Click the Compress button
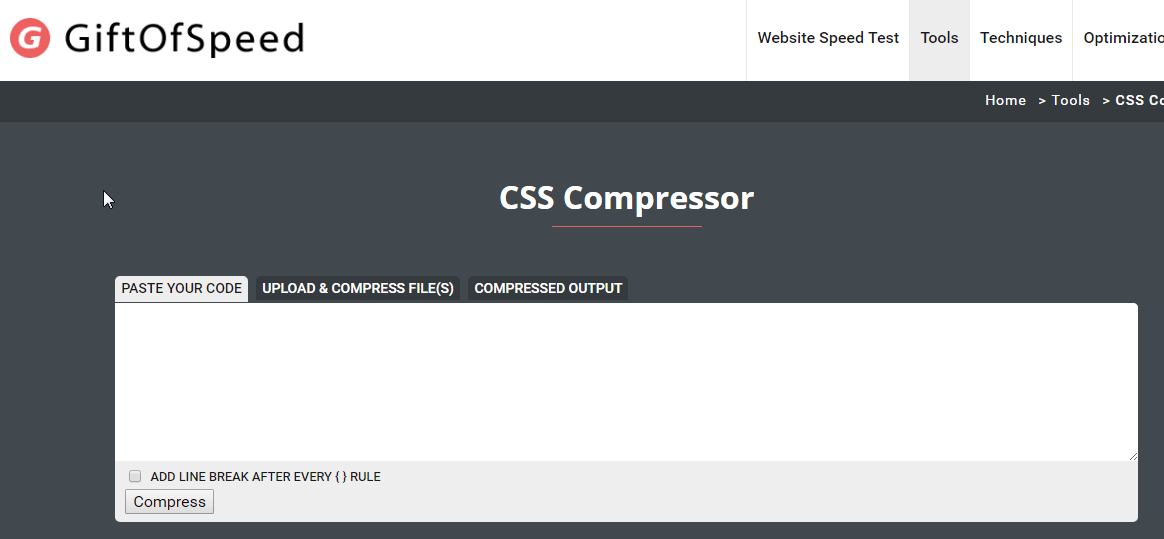Screen dimensions: 1164x539 coord(169,502)
